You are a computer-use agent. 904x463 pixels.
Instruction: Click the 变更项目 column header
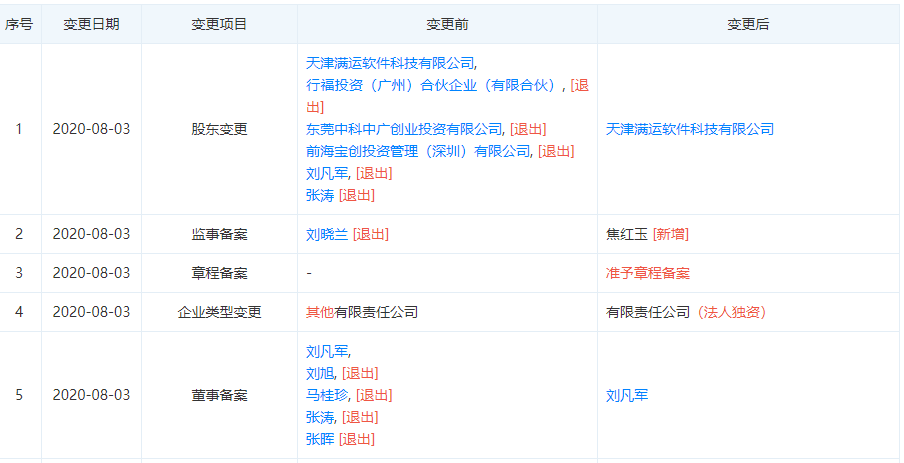click(x=219, y=24)
